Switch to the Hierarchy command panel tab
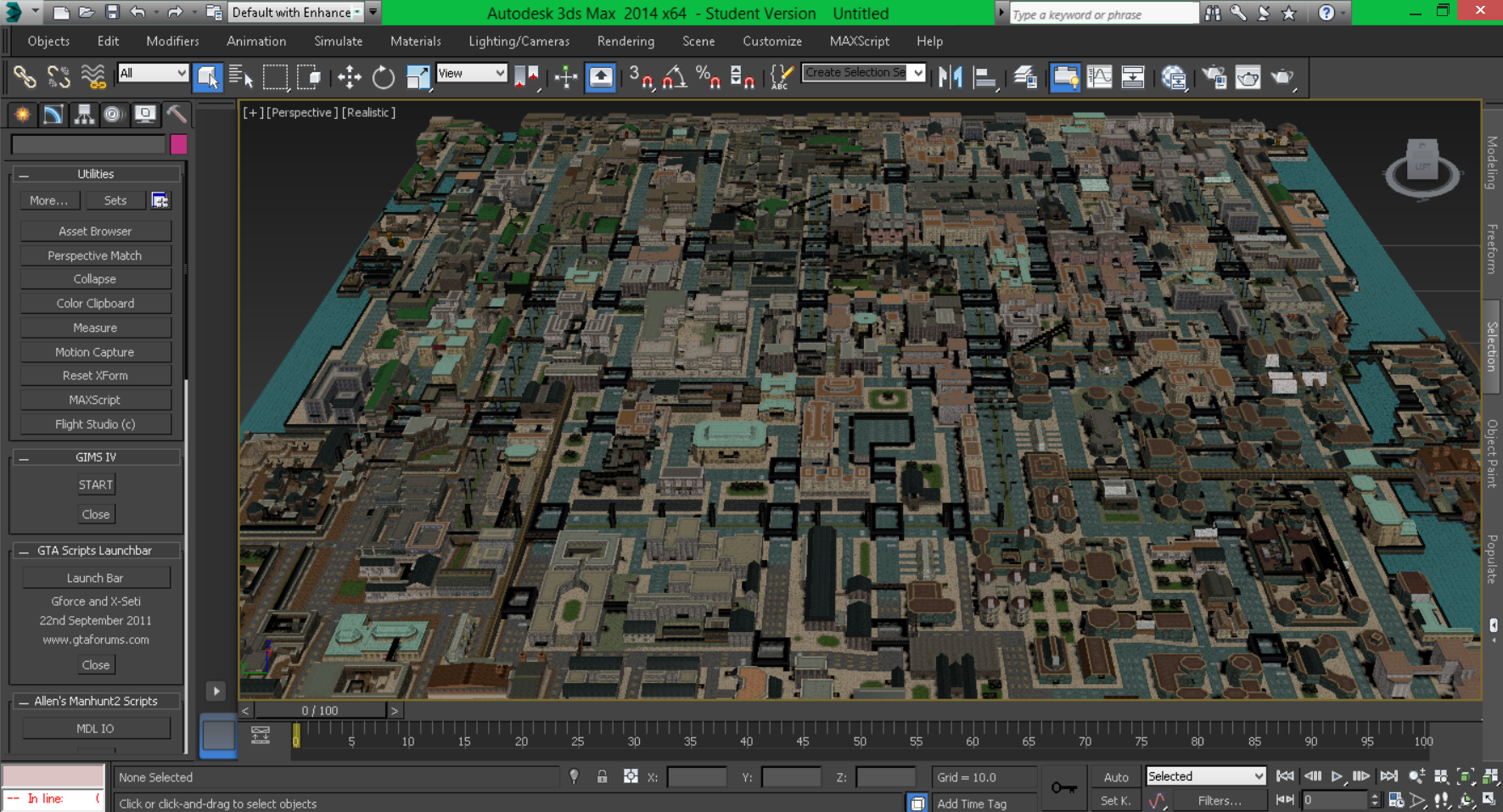 [83, 114]
